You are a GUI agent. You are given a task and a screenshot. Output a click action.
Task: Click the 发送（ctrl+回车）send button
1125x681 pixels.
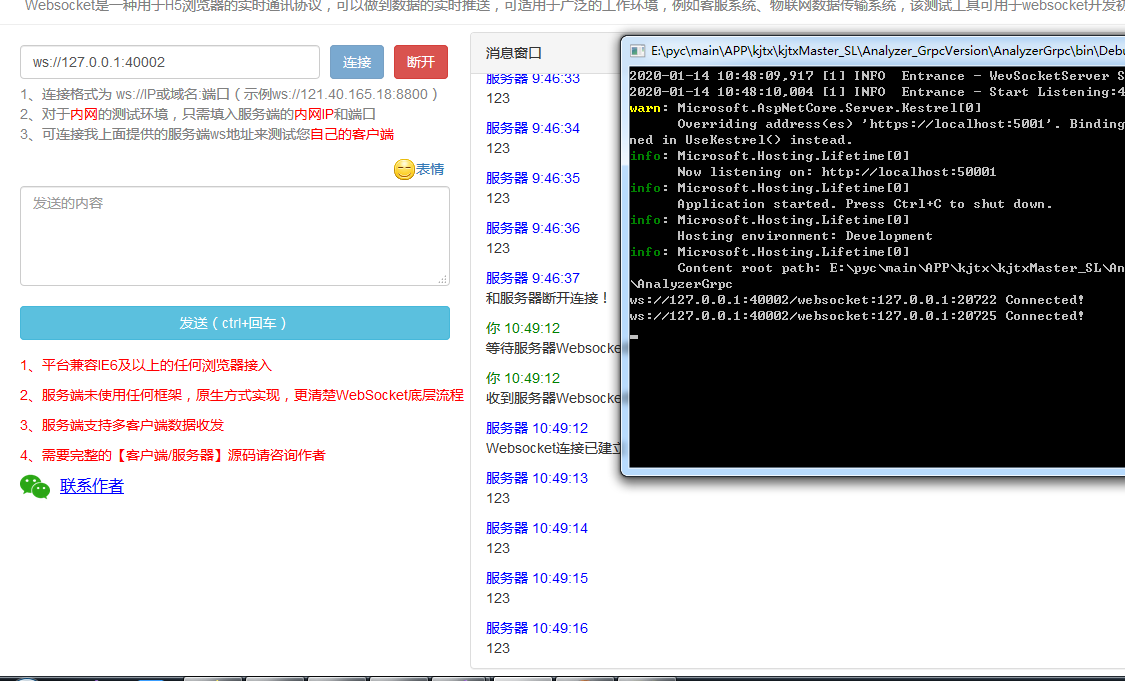click(235, 322)
